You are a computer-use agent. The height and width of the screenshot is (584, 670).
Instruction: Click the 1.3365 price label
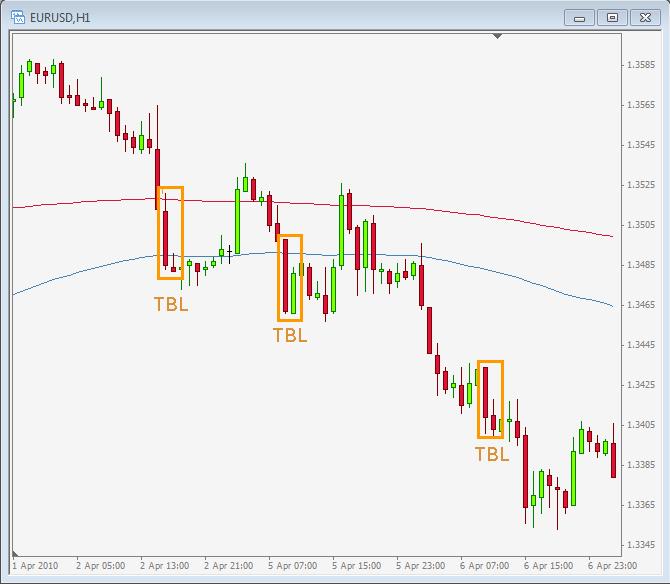coord(641,505)
